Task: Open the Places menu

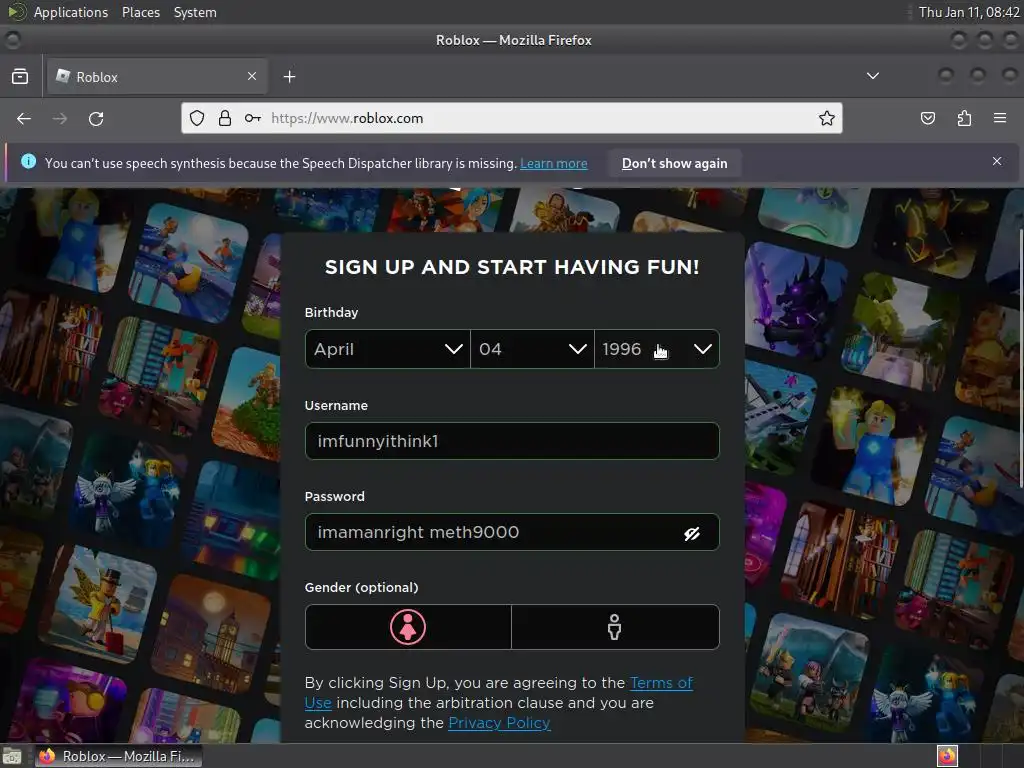Action: point(141,12)
